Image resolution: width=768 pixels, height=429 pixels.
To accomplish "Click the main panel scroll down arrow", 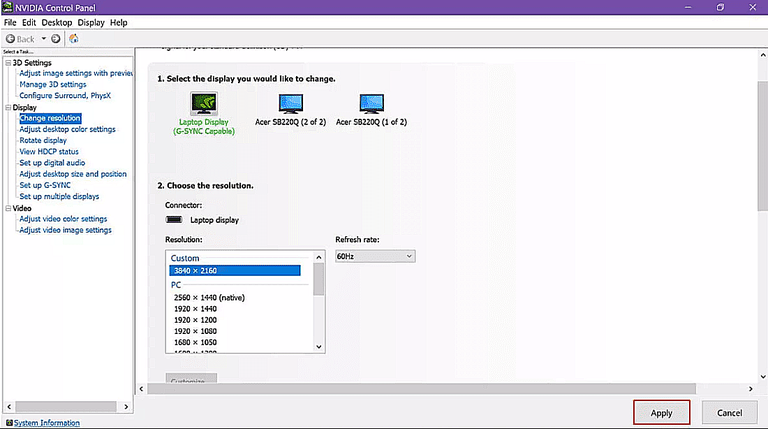I will [763, 377].
